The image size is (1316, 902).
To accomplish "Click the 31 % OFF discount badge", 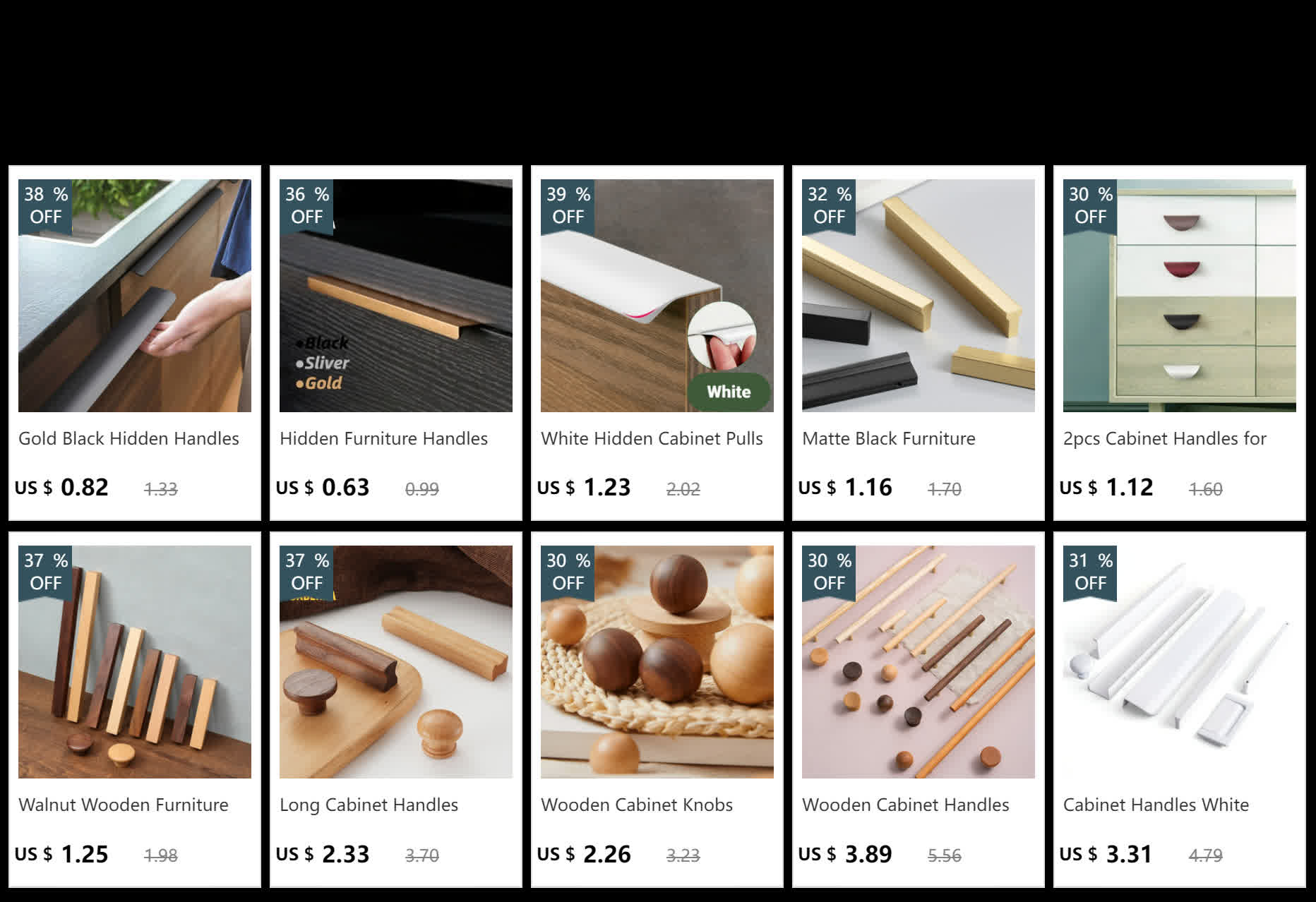I will point(1090,572).
